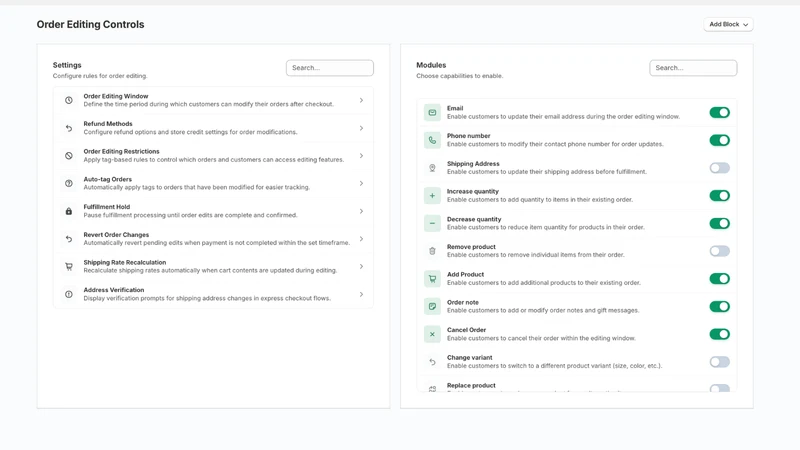Turn on the Change variant toggle
The height and width of the screenshot is (450, 800).
click(719, 362)
